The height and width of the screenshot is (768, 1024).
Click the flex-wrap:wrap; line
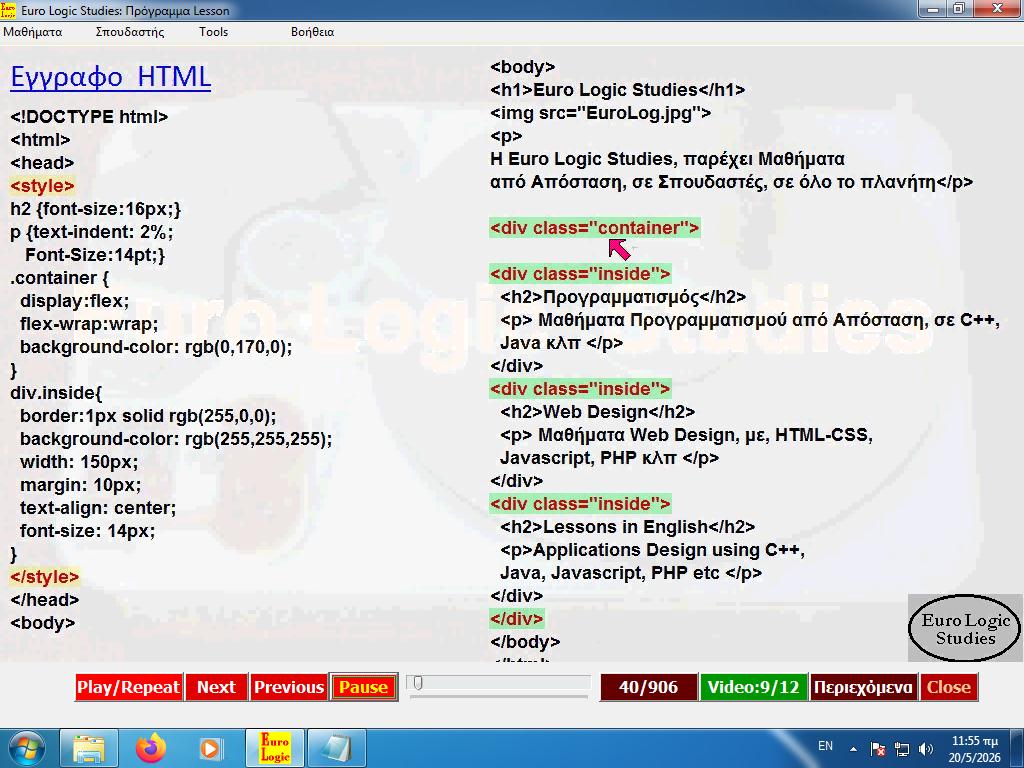(x=89, y=324)
